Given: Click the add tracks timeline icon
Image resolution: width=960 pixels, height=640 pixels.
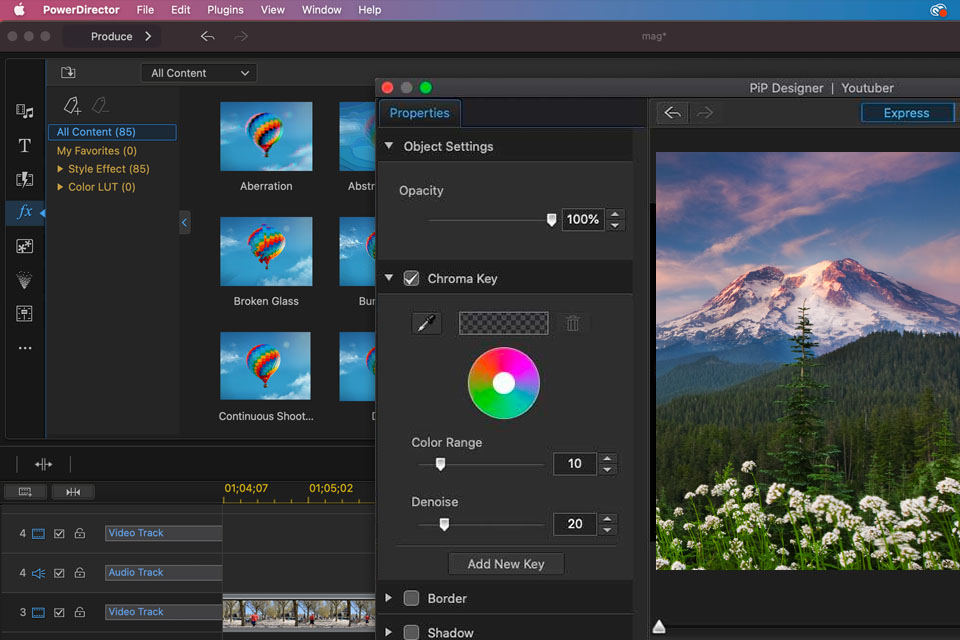Looking at the screenshot, I should pos(25,492).
